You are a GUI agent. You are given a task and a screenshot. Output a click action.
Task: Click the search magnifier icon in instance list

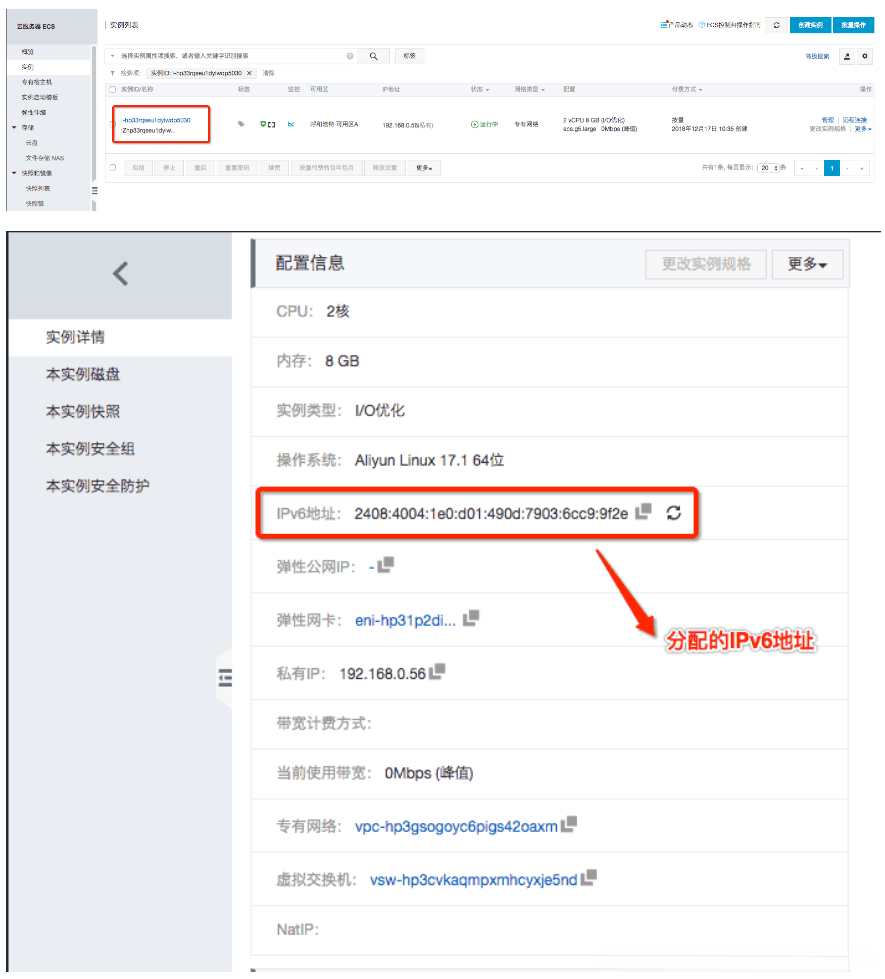(373, 56)
